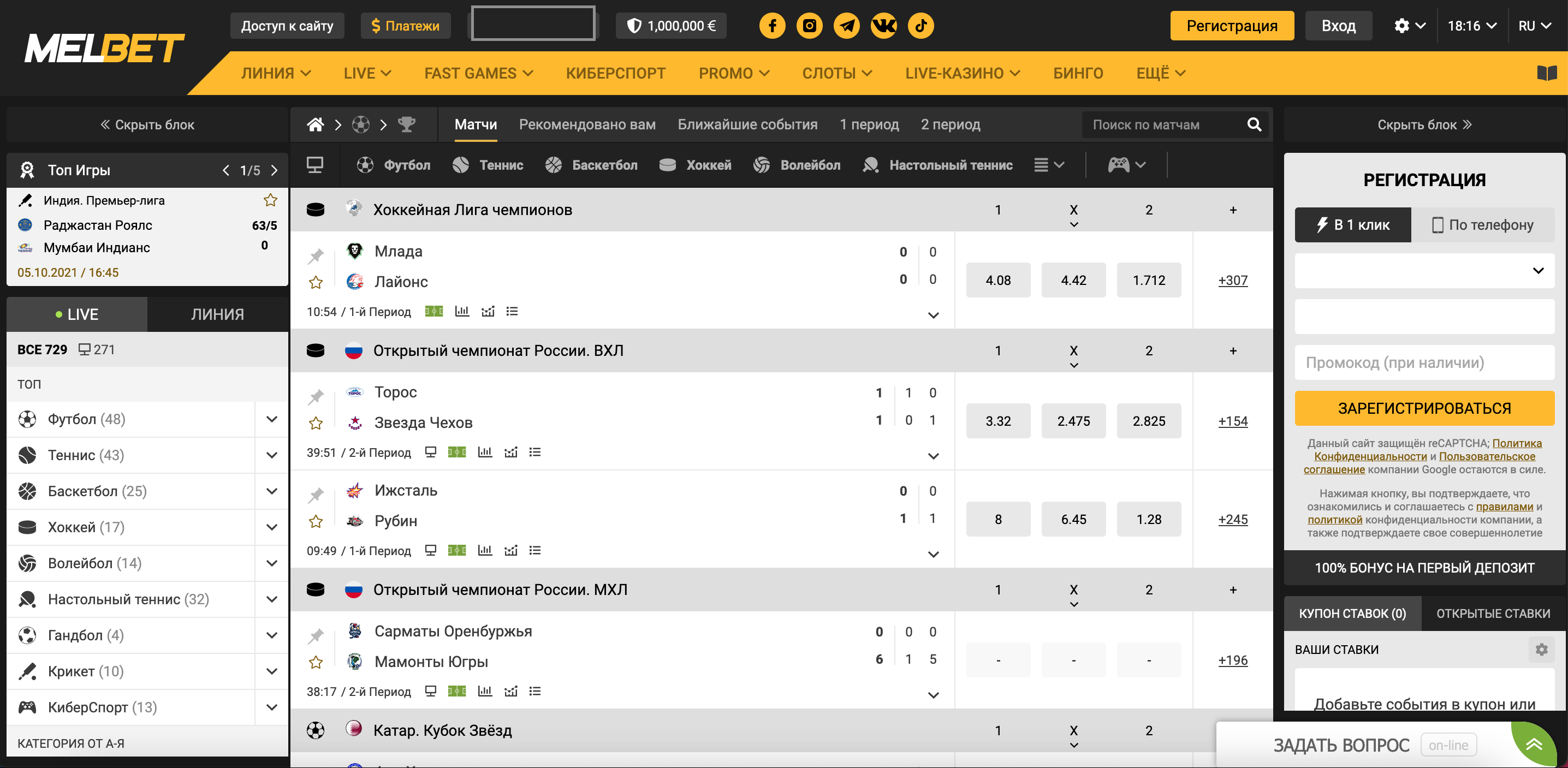Open the Telegram social icon
The width and height of the screenshot is (1568, 768).
[x=846, y=26]
